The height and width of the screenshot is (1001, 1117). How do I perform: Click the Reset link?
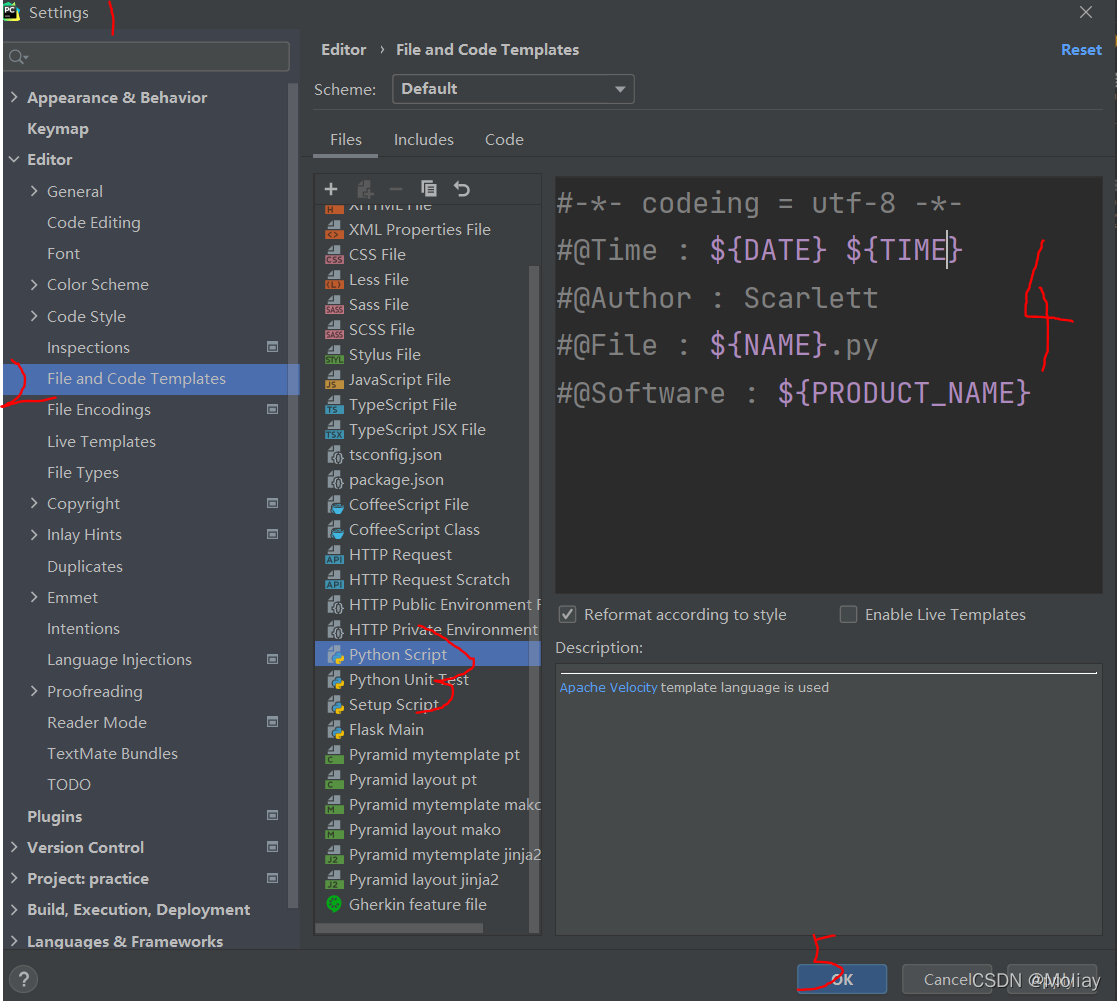1081,50
